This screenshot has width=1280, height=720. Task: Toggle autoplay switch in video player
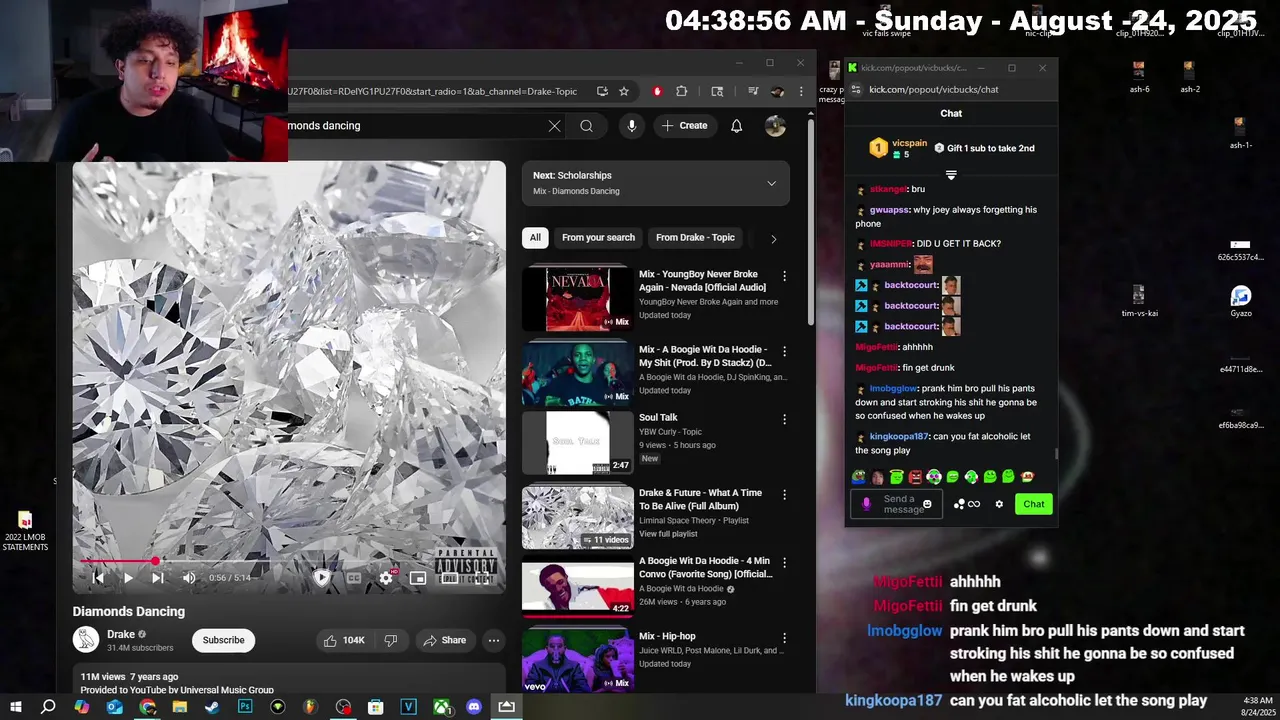(x=321, y=577)
